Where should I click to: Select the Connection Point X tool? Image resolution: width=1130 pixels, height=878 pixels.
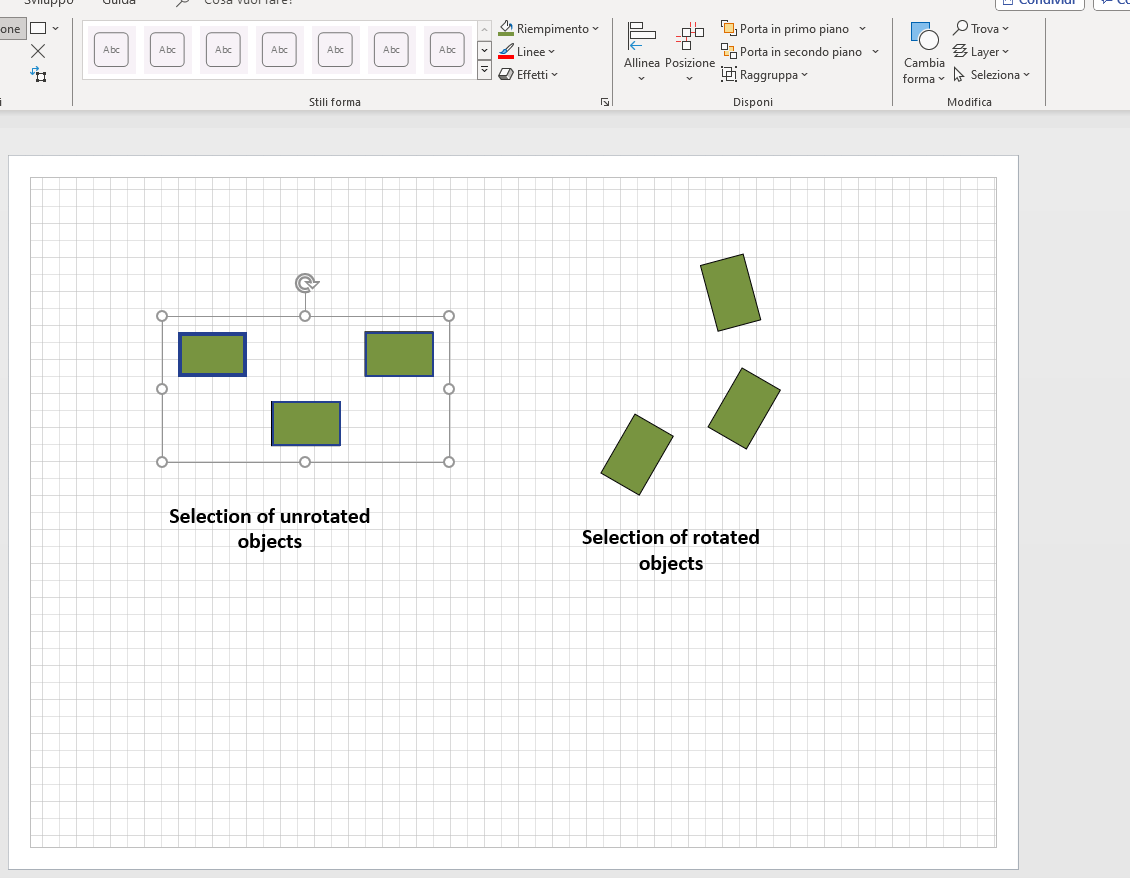point(38,51)
